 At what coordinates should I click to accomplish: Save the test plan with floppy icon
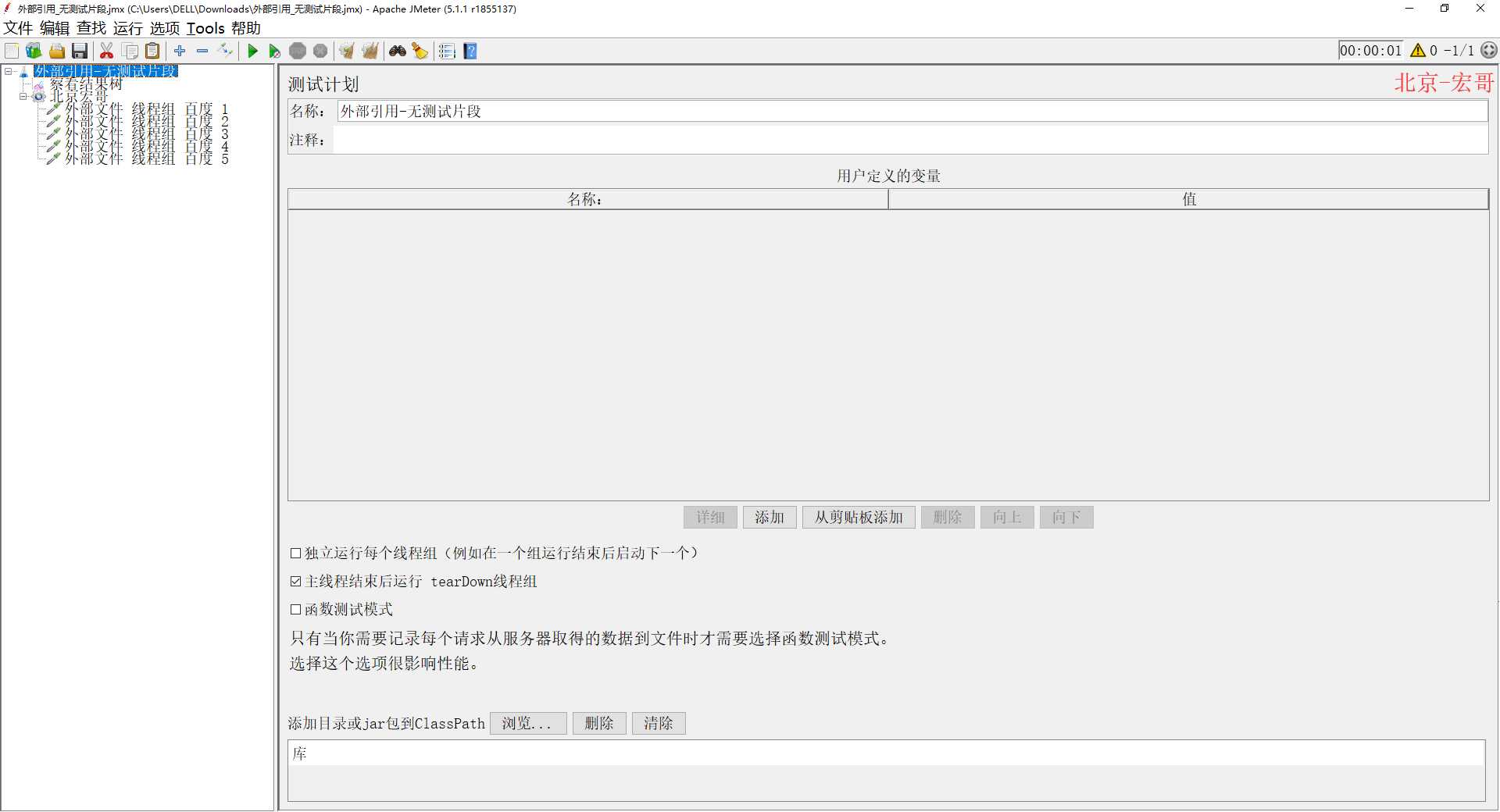click(x=79, y=51)
